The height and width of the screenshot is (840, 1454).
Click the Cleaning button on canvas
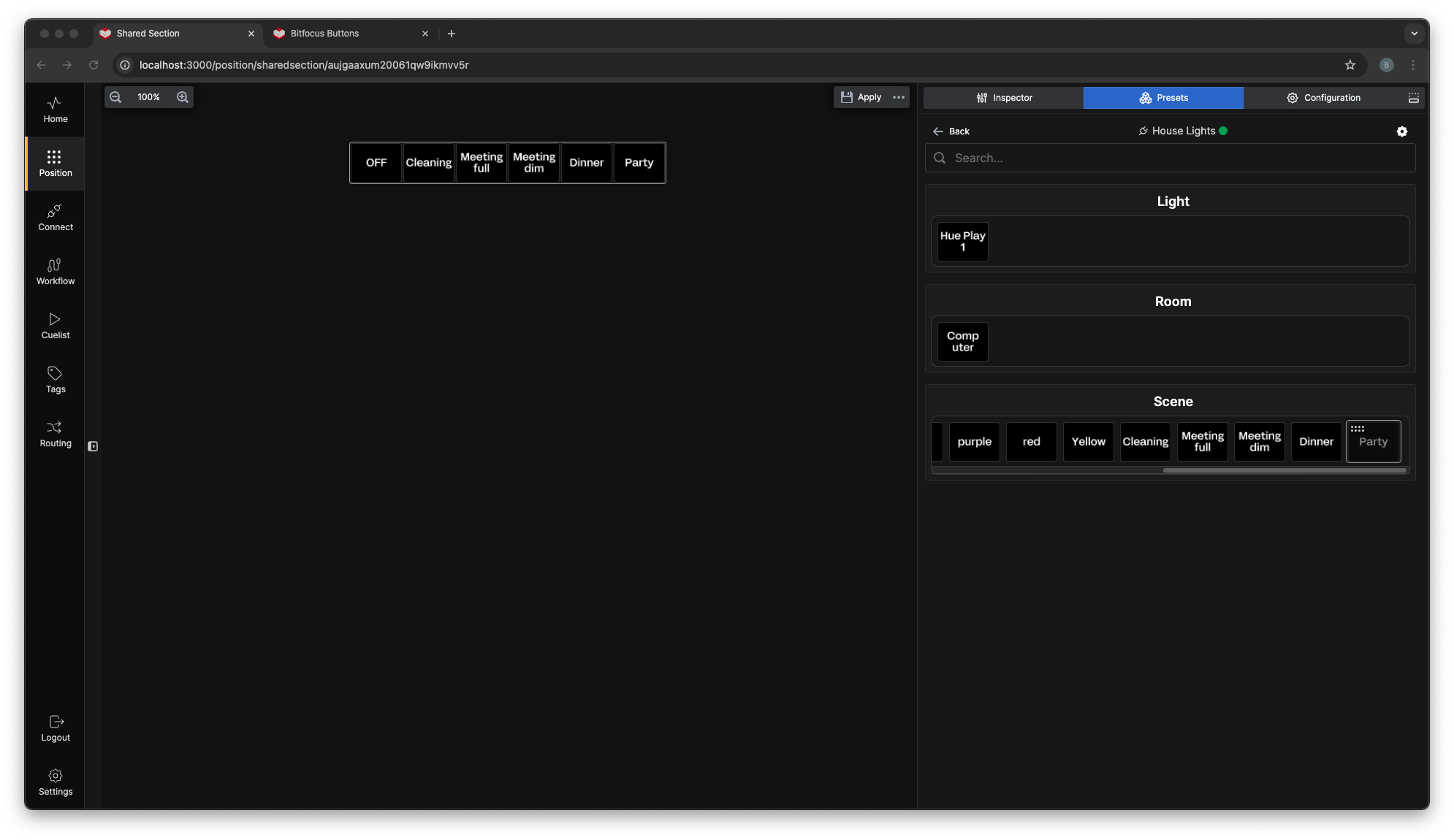429,163
